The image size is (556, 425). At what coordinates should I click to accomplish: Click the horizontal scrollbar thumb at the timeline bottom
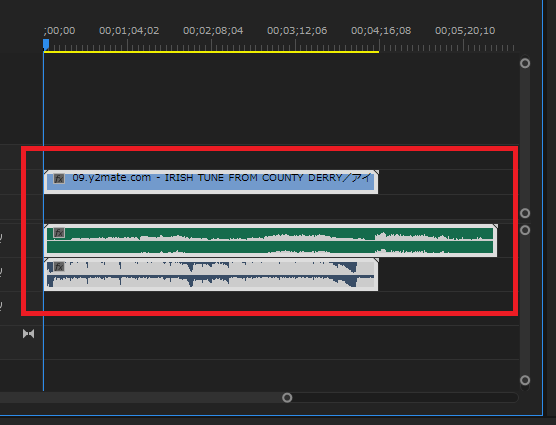click(x=143, y=398)
